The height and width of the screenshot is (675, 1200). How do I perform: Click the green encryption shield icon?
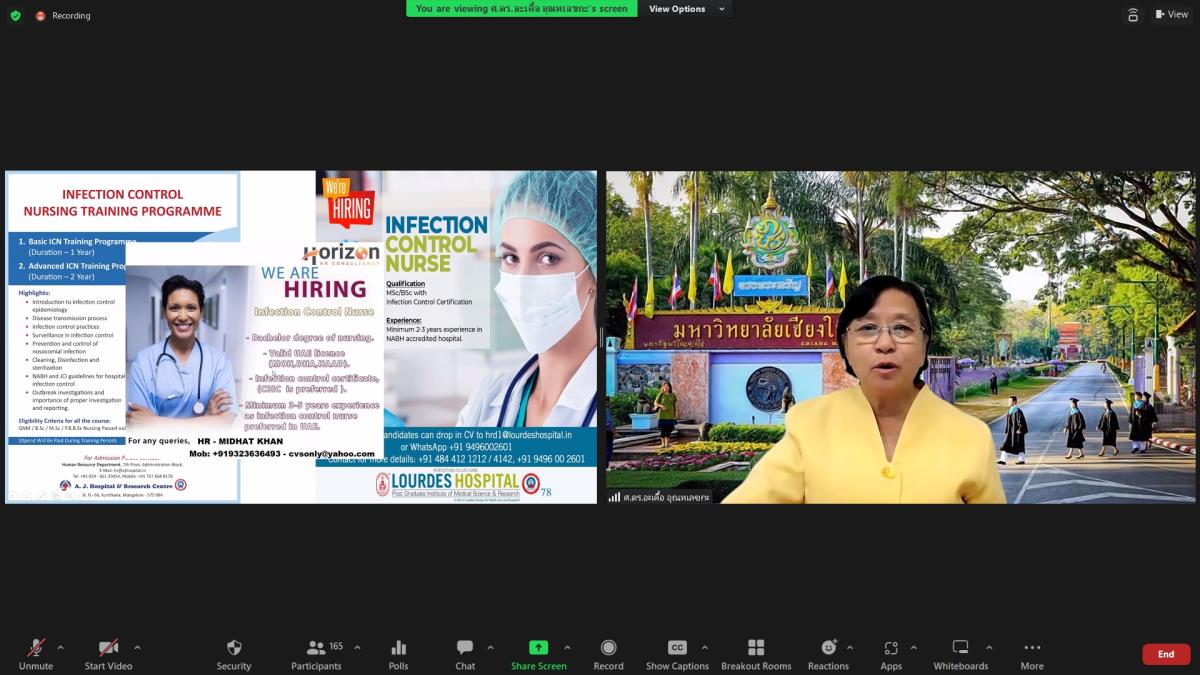15,15
